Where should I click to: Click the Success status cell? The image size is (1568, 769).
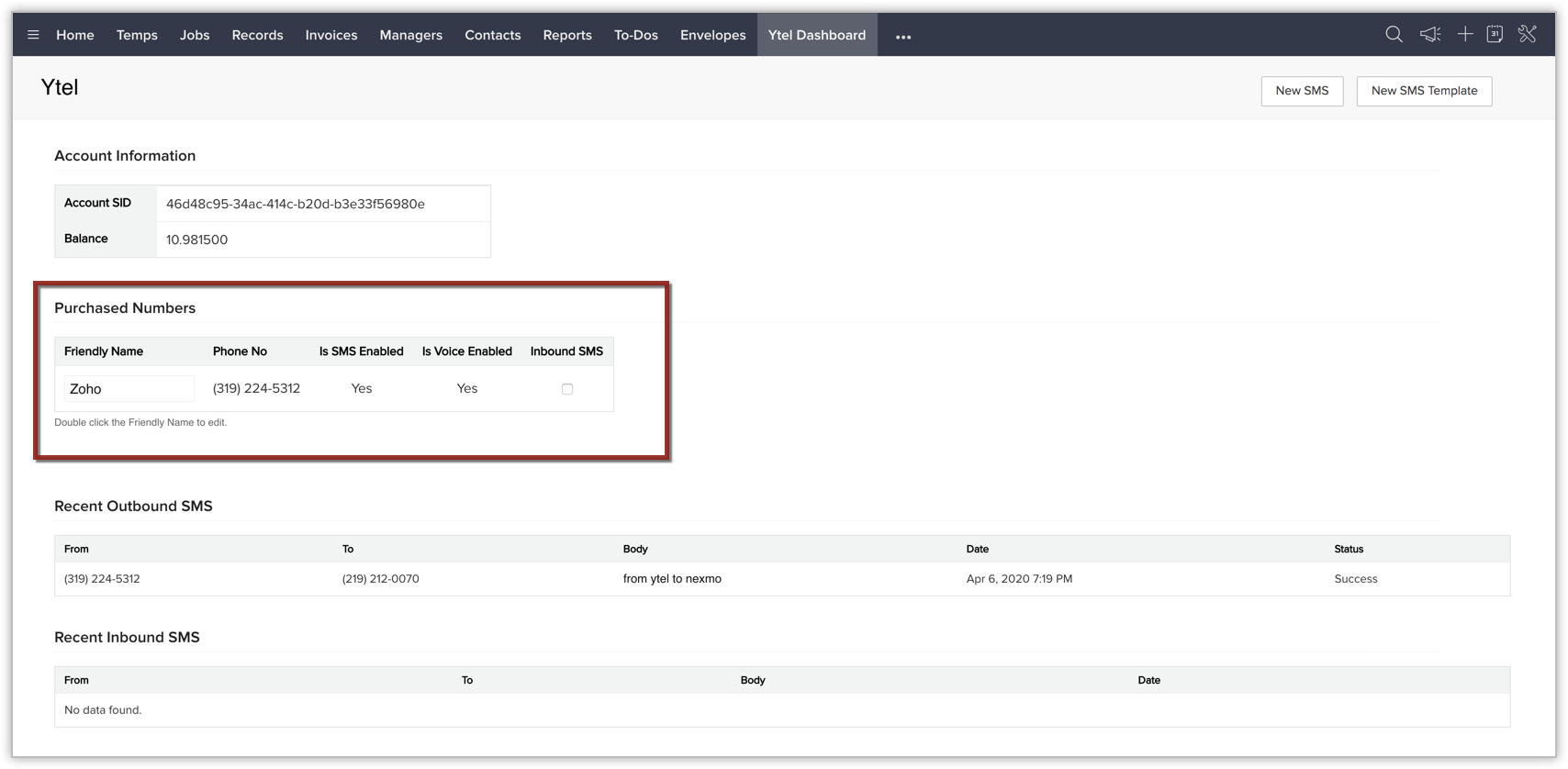point(1356,579)
